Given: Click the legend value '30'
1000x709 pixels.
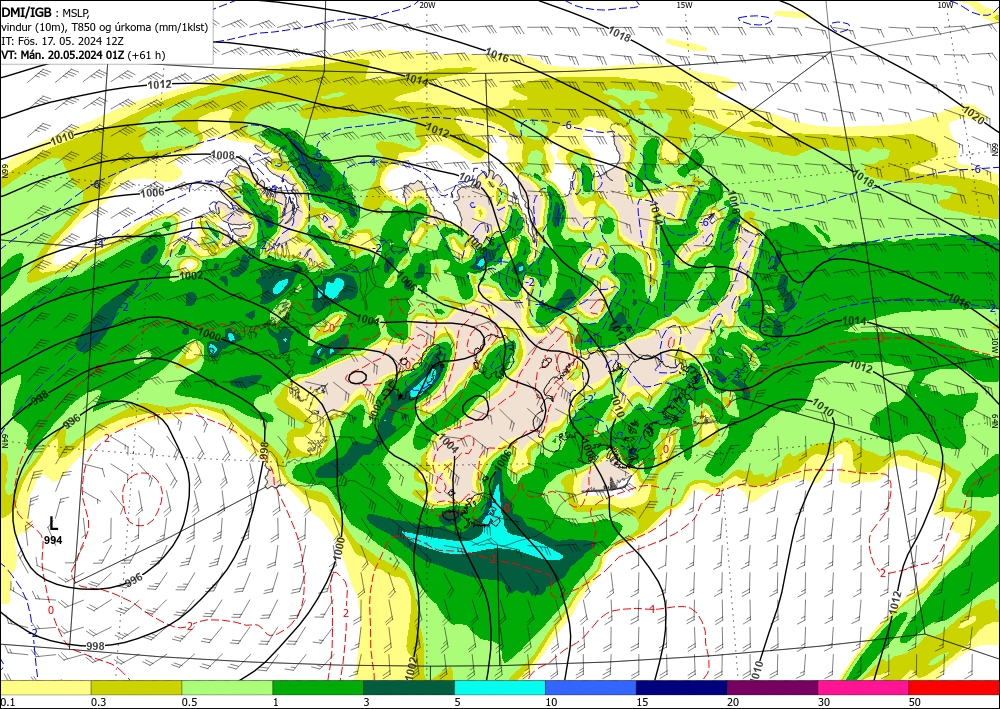Looking at the screenshot, I should click(824, 702).
